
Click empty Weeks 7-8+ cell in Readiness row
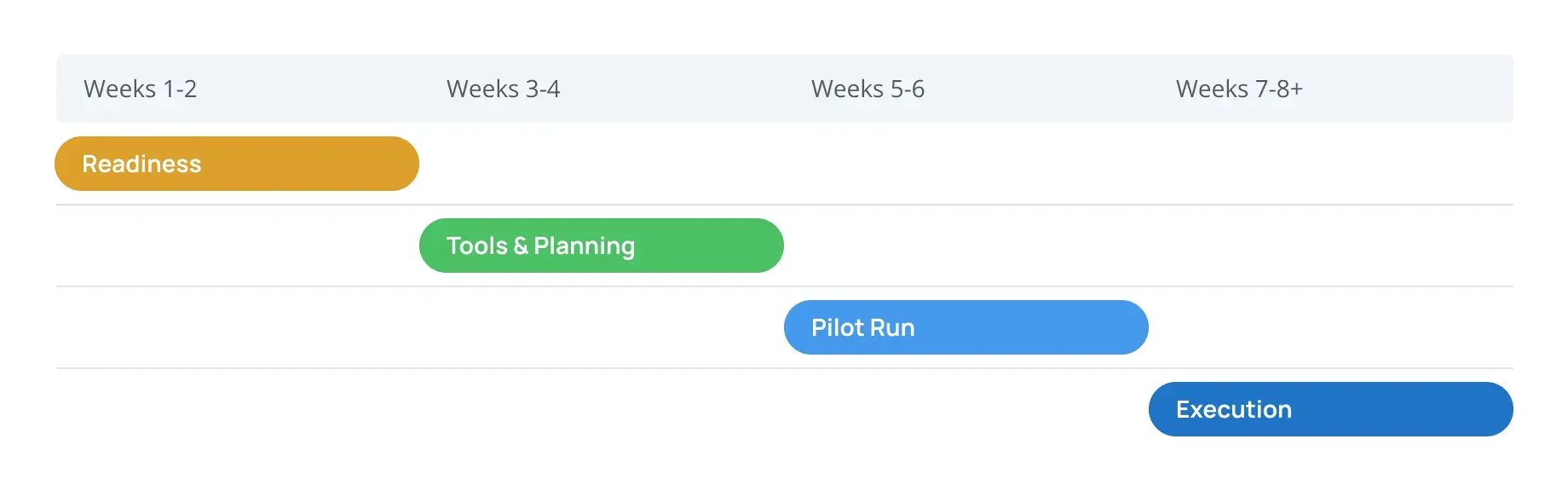coord(1331,164)
